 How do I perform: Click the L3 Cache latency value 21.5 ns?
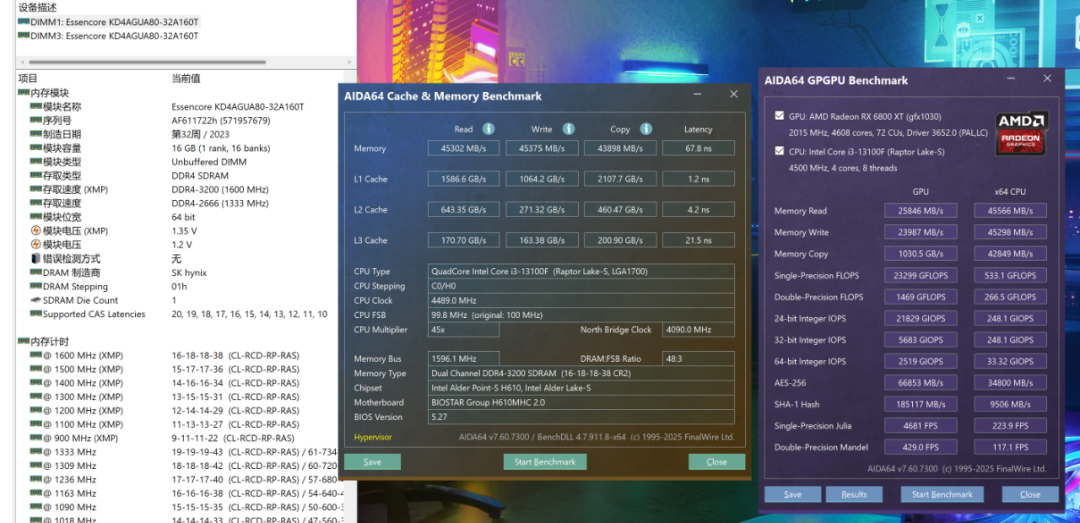(698, 240)
